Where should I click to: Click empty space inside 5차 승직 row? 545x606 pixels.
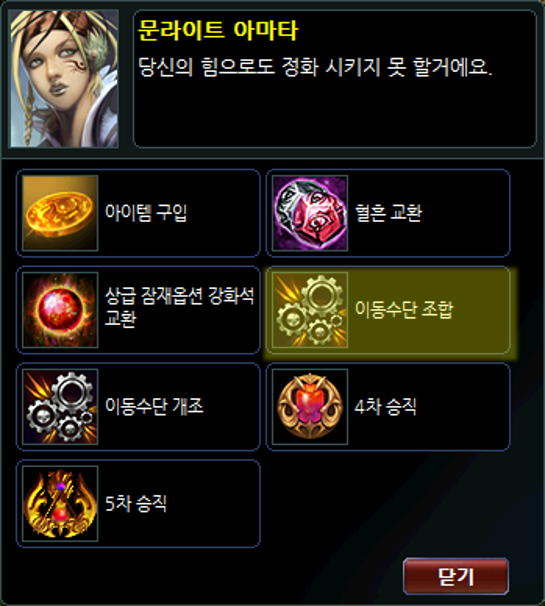point(213,504)
